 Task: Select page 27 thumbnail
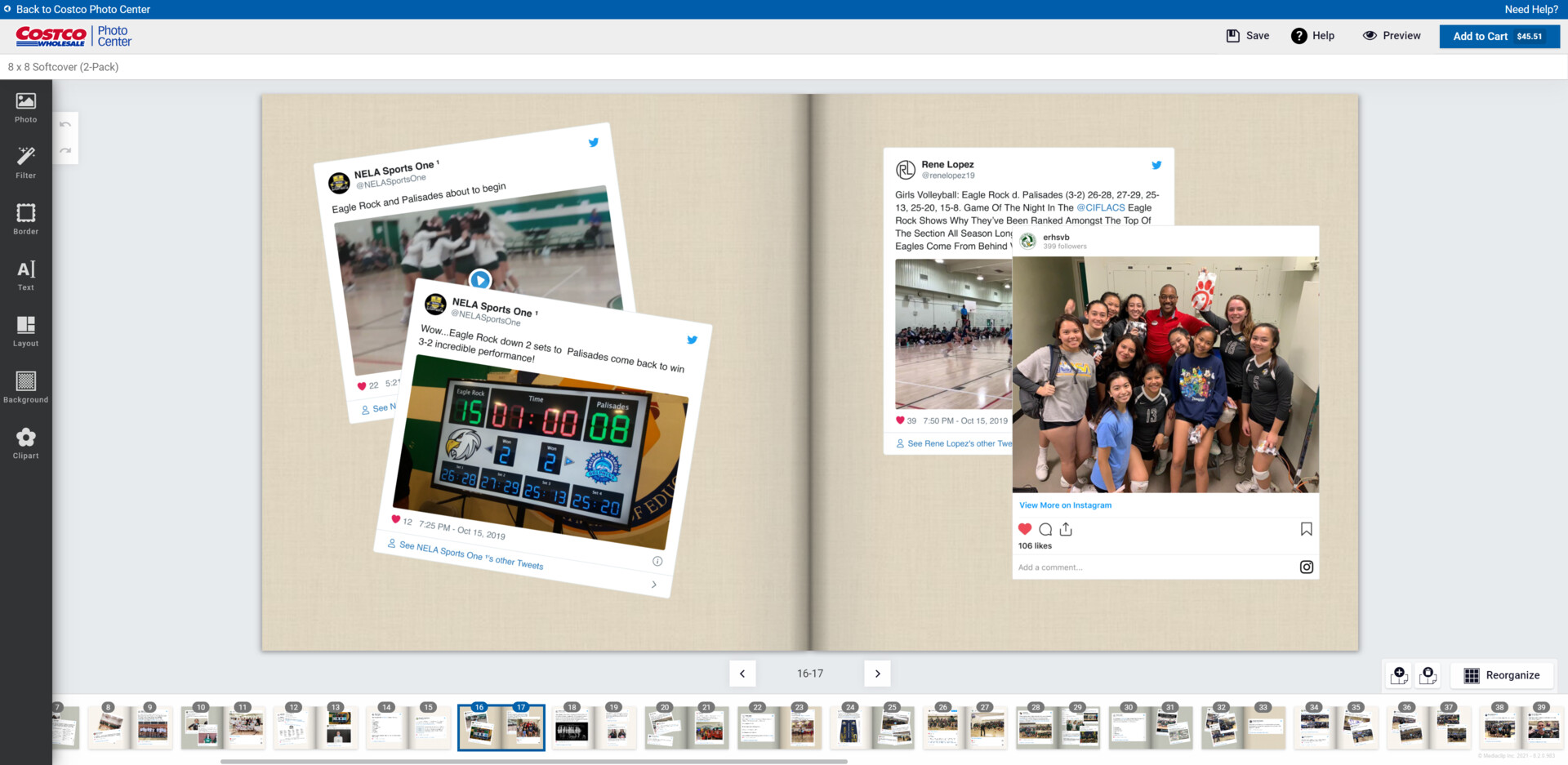(987, 727)
